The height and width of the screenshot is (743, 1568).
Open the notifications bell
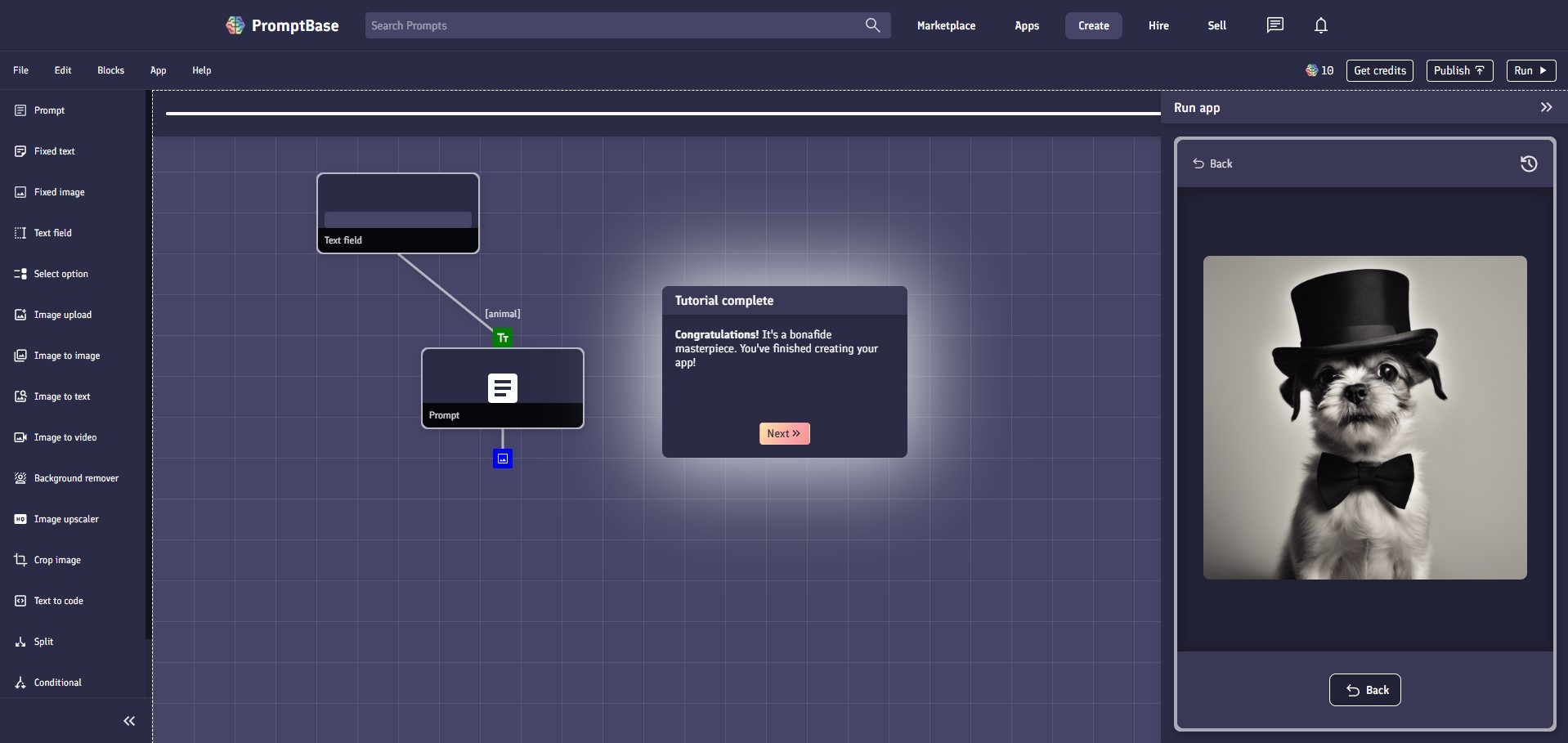[x=1321, y=25]
